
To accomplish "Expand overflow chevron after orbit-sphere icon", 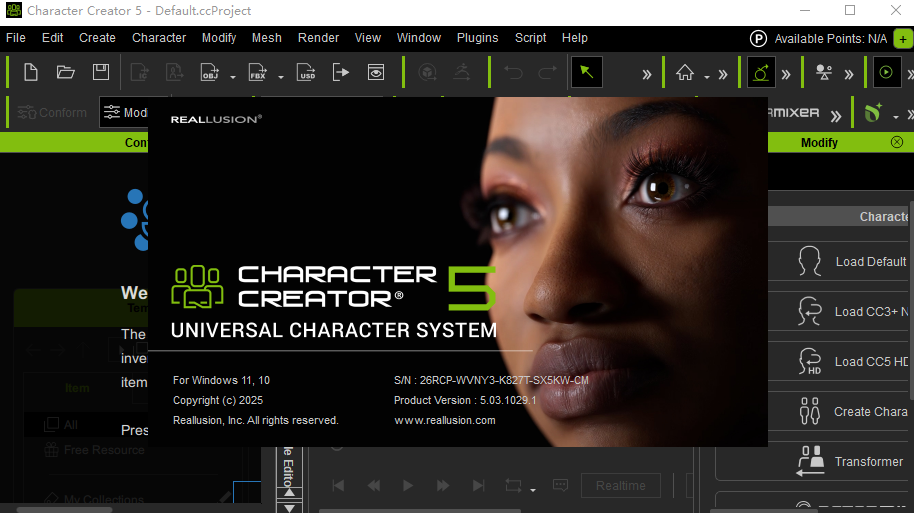I will [x=786, y=74].
